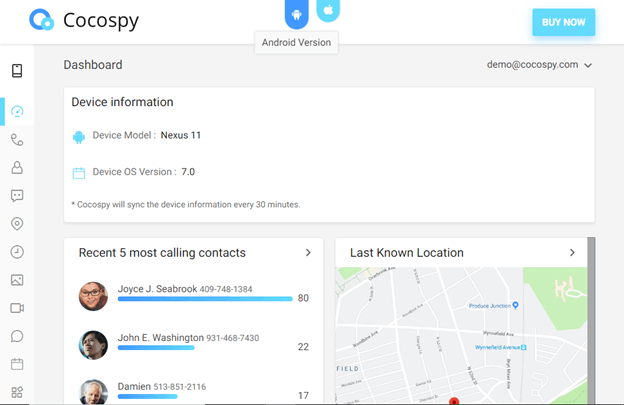Open Photos via the picture icon
Screen dimensions: 624x405
(x=17, y=280)
